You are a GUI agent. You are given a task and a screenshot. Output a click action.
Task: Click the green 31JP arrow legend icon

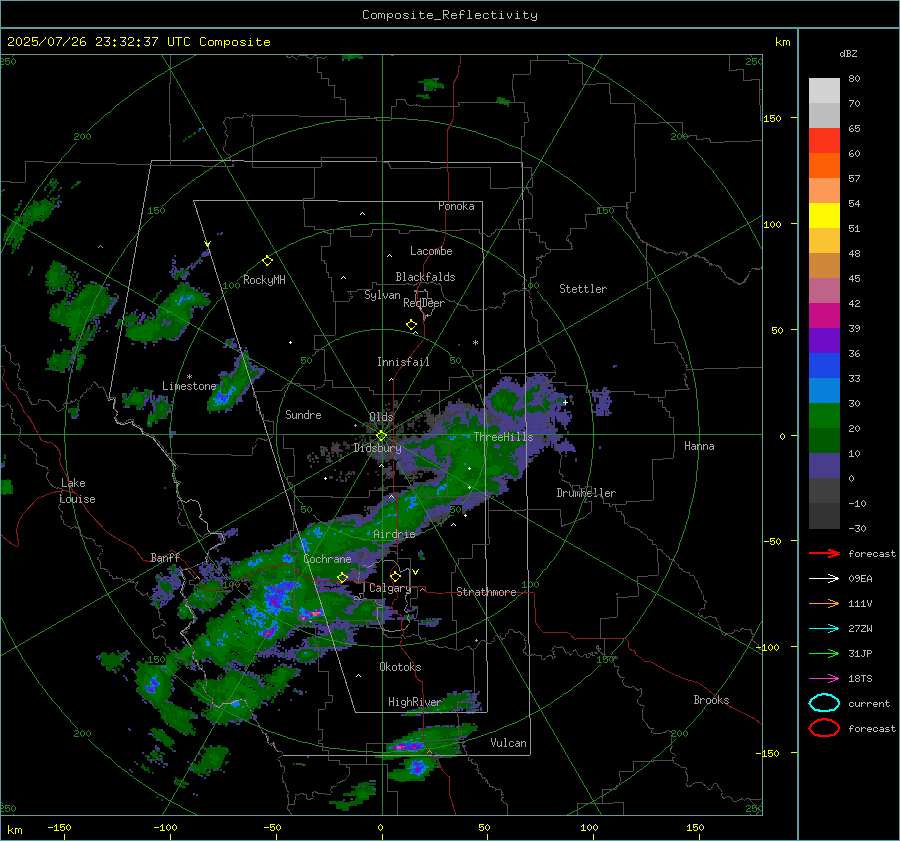824,653
